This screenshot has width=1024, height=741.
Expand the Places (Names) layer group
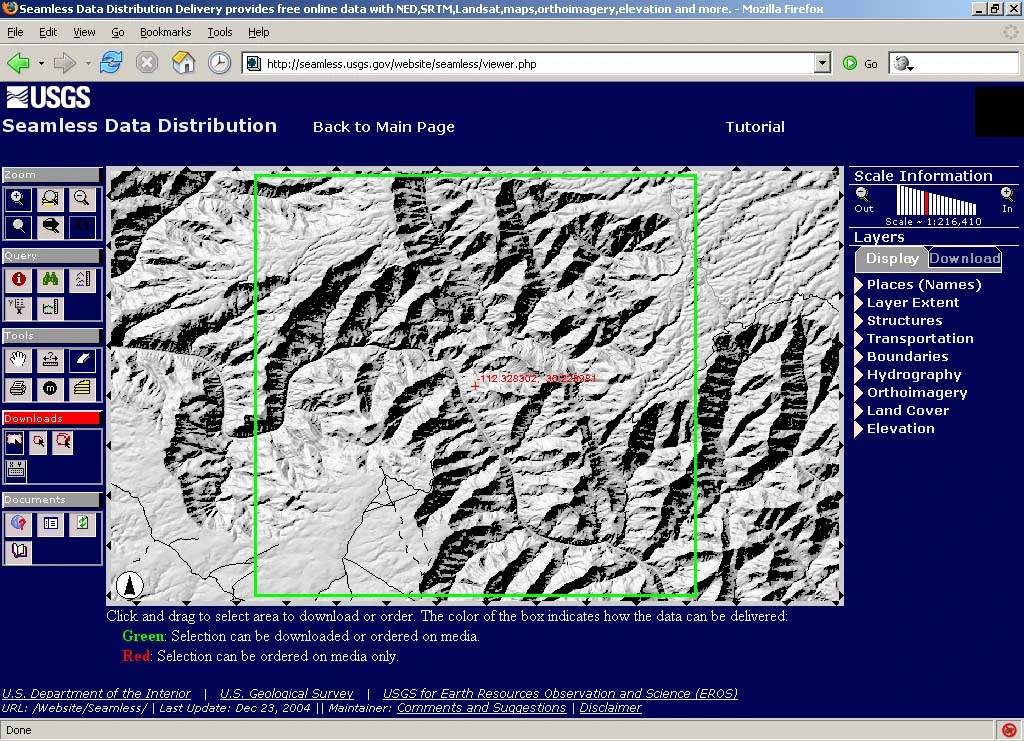[x=859, y=285]
